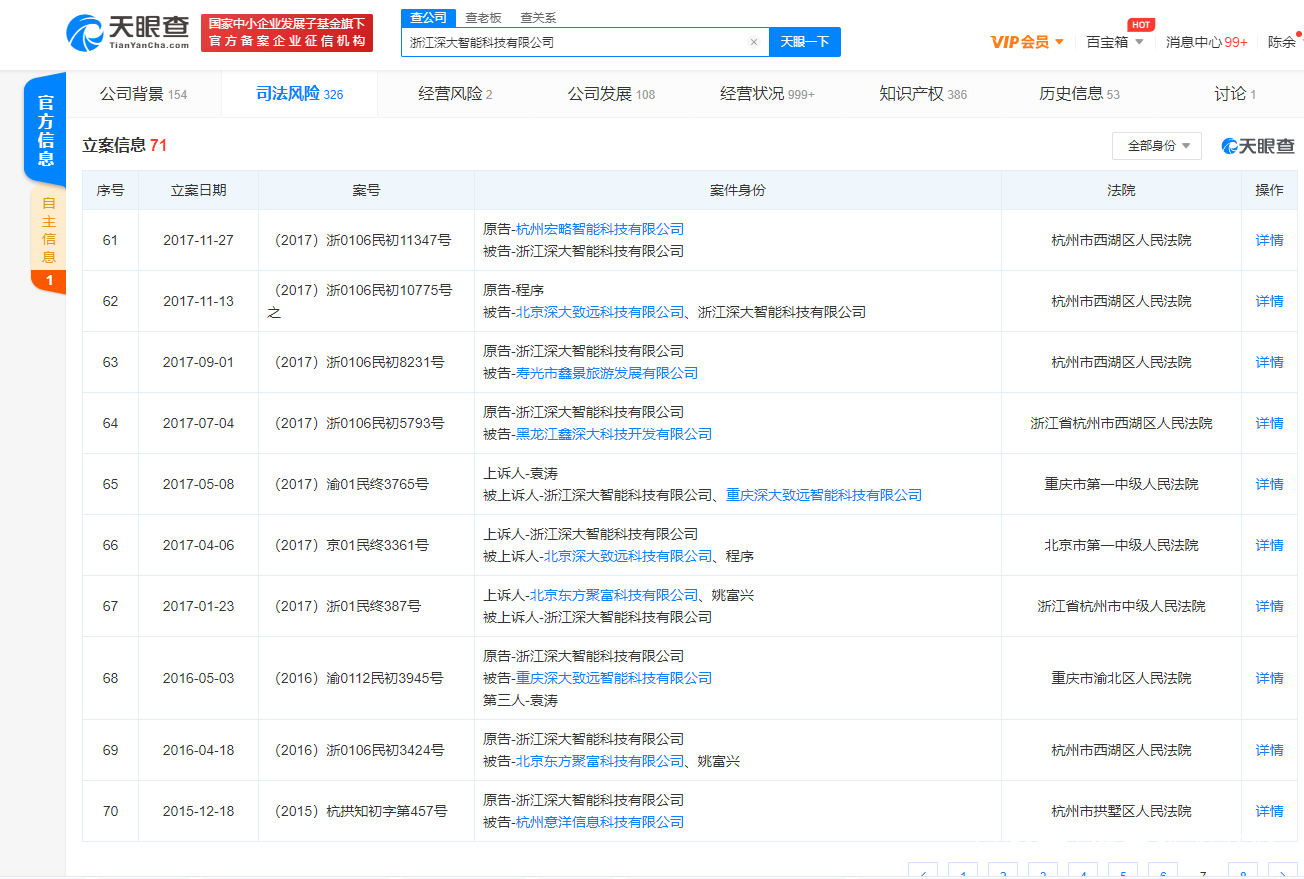Screen dimensions: 1304x879
Task: Go to page 3 in pagination
Action: point(1042,871)
